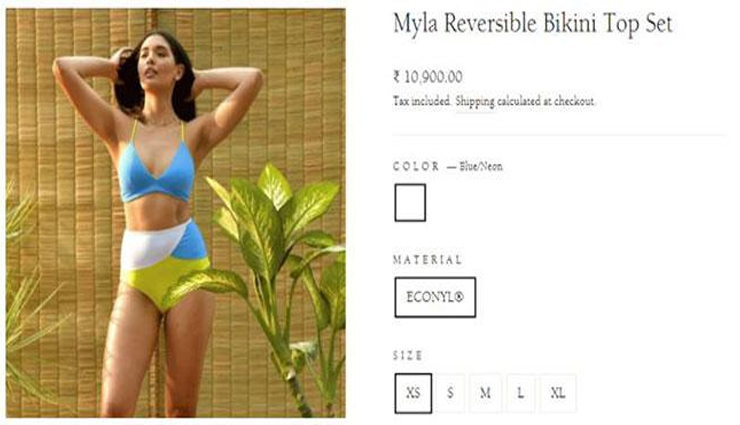Switch size to XL
Screen dimensions: 740x425
click(558, 393)
